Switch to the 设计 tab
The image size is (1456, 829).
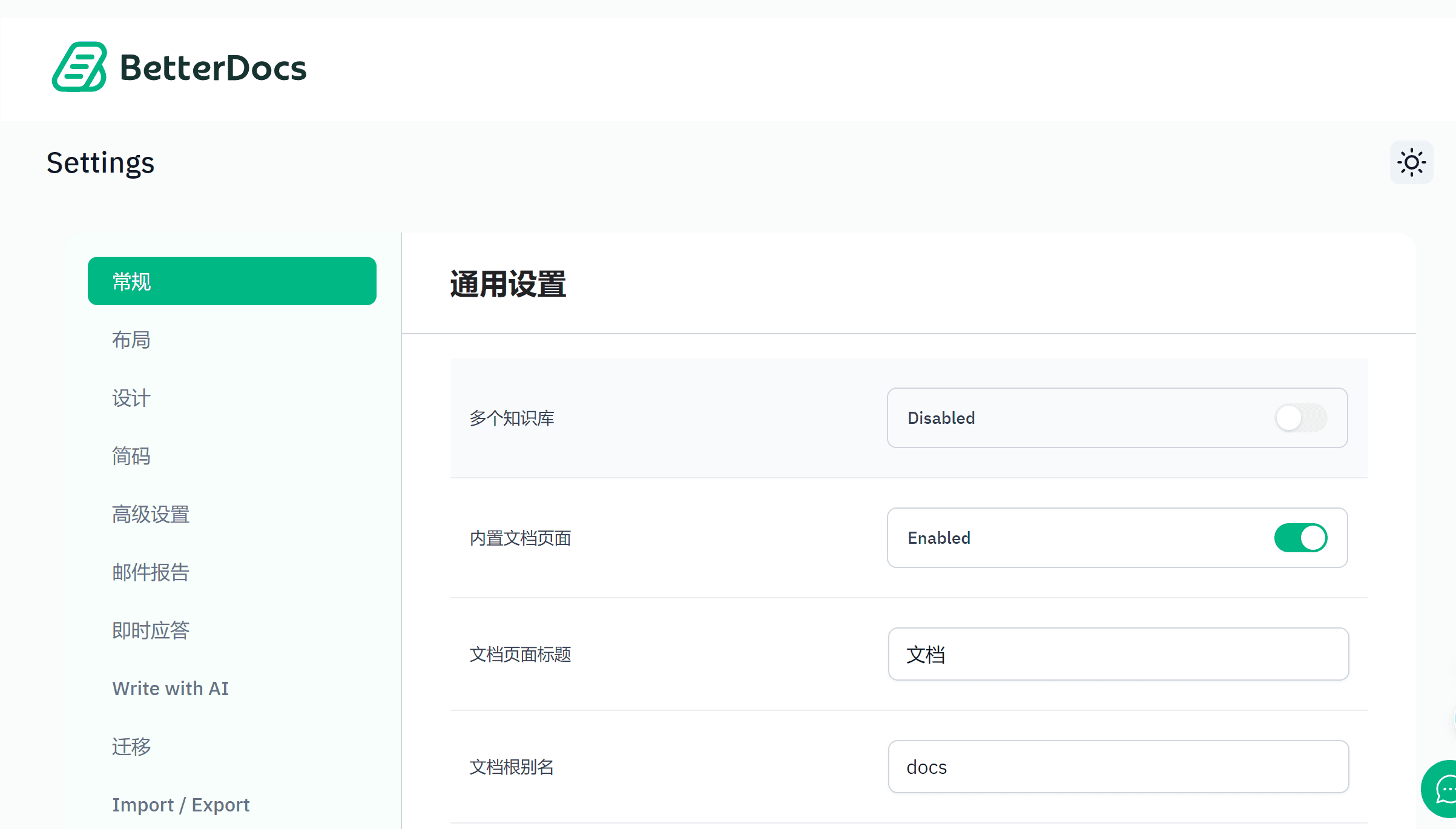131,398
